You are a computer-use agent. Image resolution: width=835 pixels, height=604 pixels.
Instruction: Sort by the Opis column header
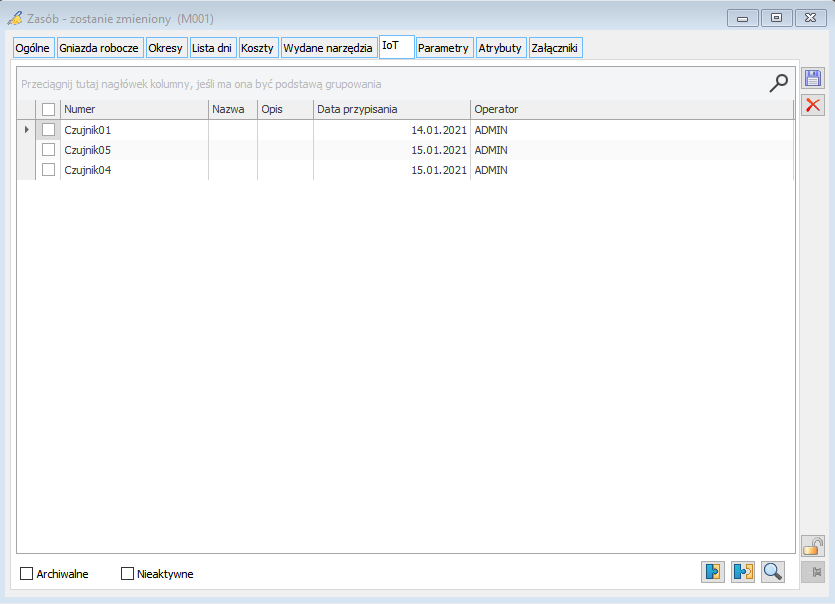[x=285, y=109]
